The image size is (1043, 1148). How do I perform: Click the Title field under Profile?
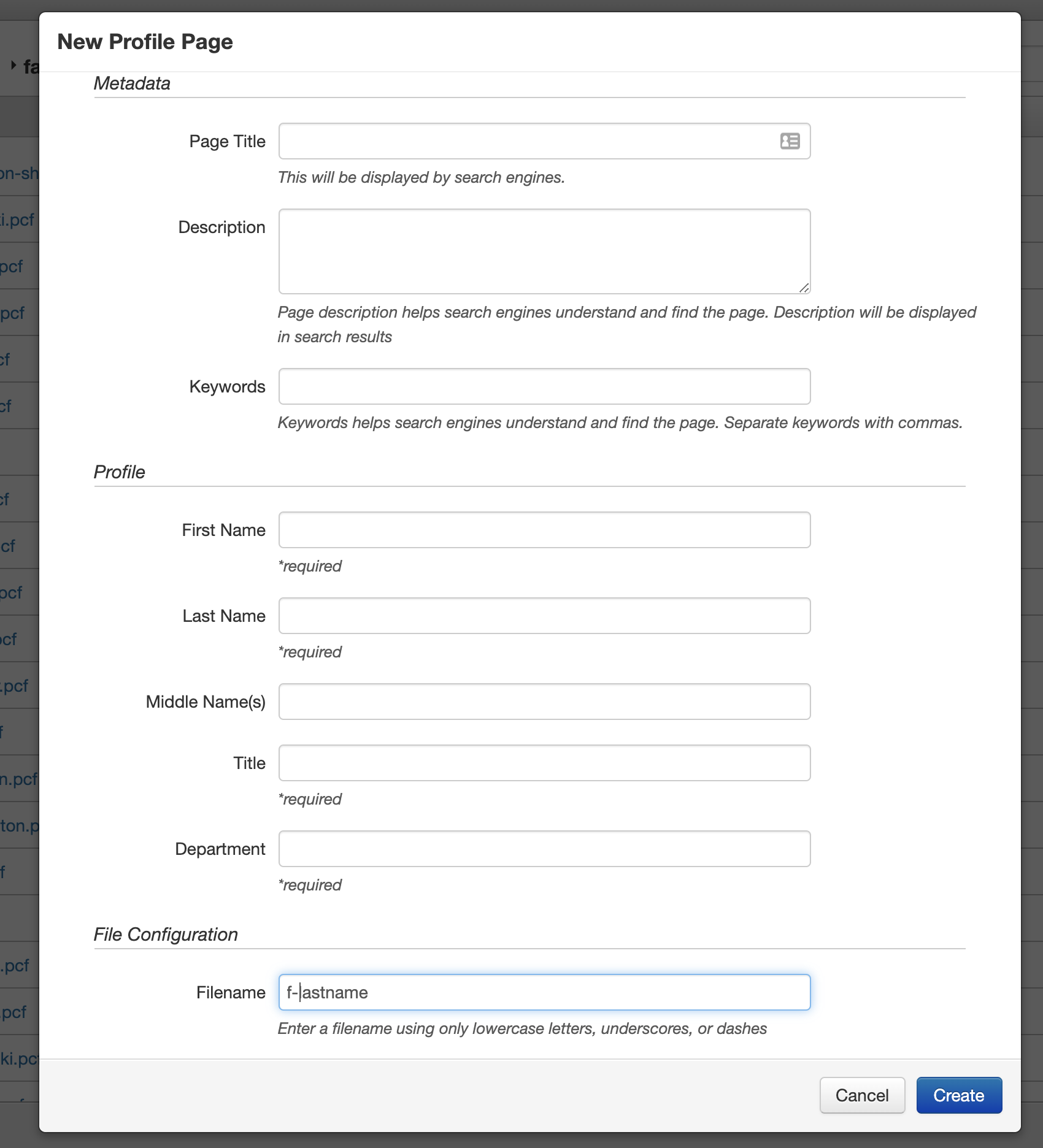coord(544,763)
